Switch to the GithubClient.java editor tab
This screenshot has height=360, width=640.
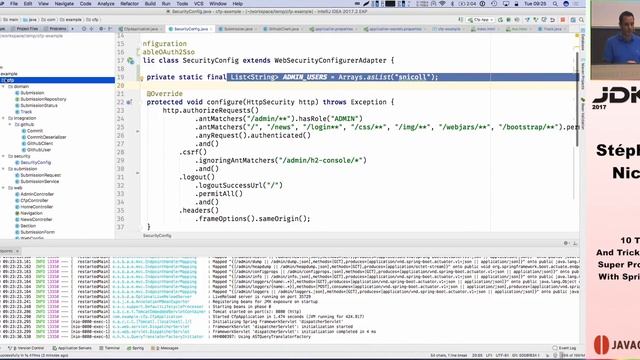[x=284, y=29]
